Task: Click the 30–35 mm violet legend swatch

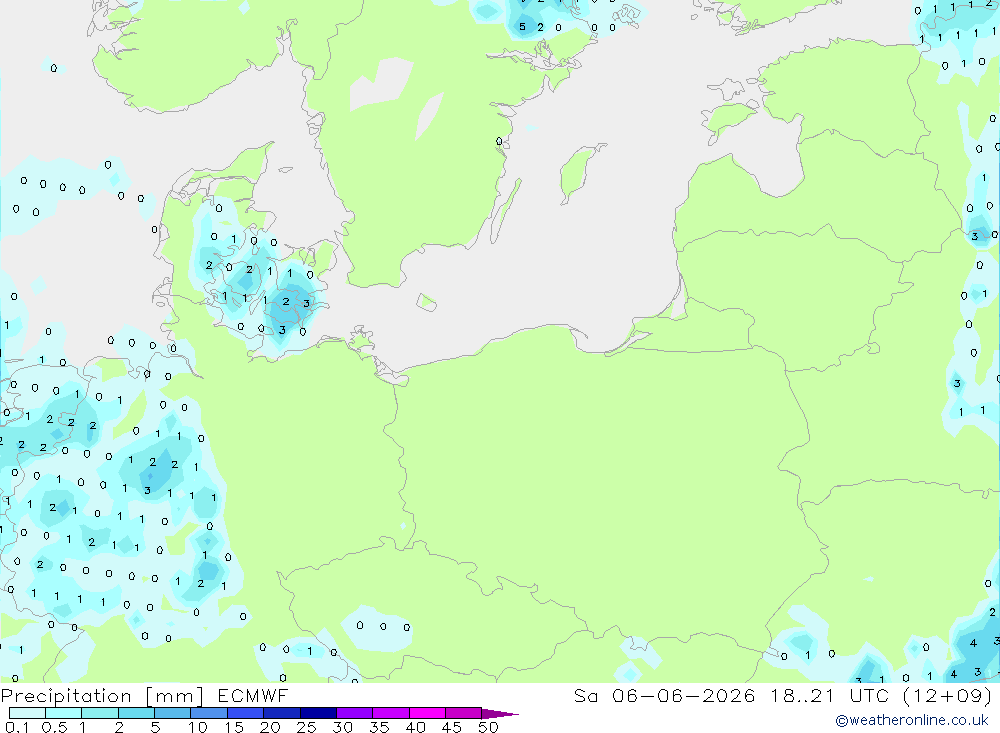Action: (355, 713)
